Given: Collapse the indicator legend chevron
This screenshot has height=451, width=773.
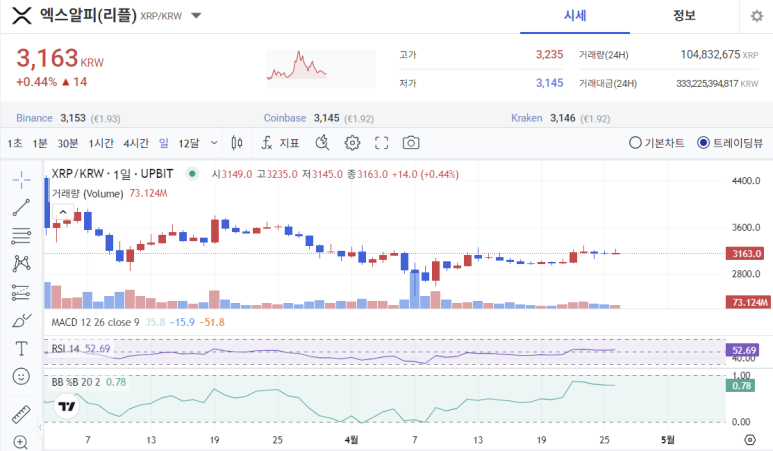Looking at the screenshot, I should pyautogui.click(x=63, y=212).
